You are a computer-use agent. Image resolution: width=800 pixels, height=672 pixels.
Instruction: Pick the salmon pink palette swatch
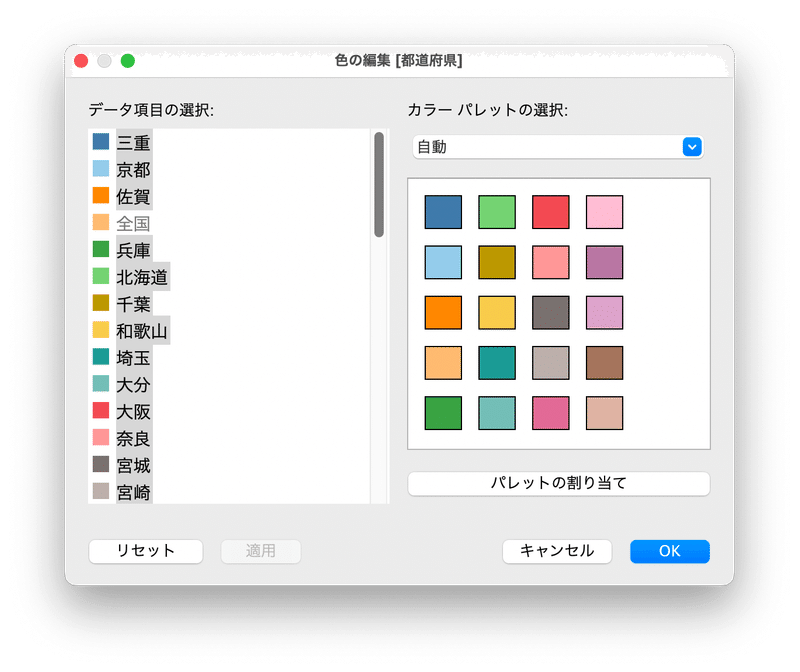(551, 262)
